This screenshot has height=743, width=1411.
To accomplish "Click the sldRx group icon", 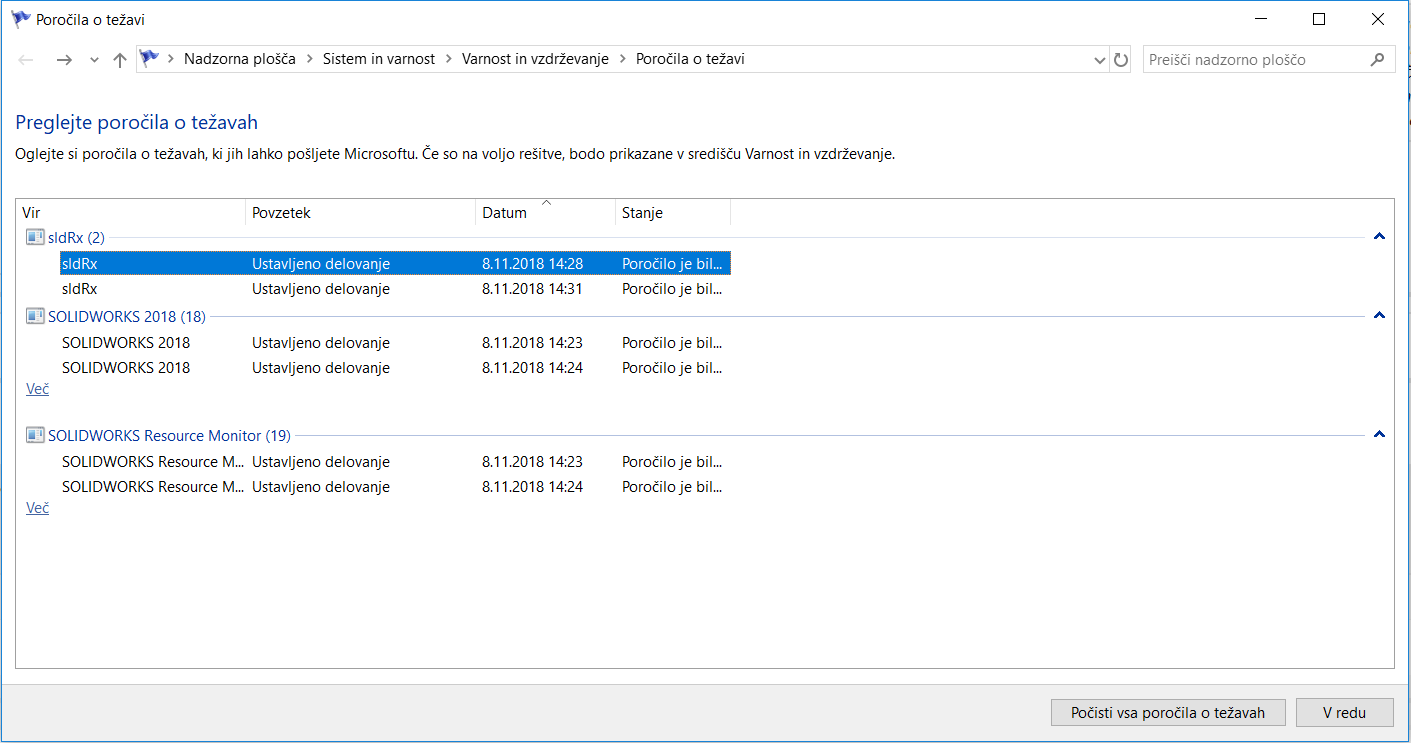I will tap(35, 237).
